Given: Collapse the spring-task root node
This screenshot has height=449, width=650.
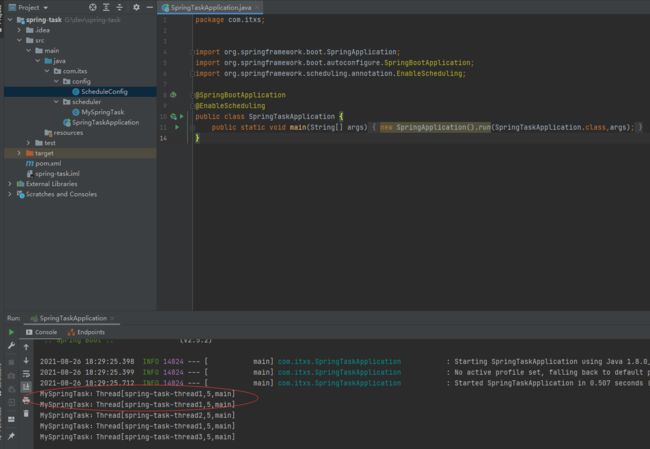Looking at the screenshot, I should [x=10, y=19].
